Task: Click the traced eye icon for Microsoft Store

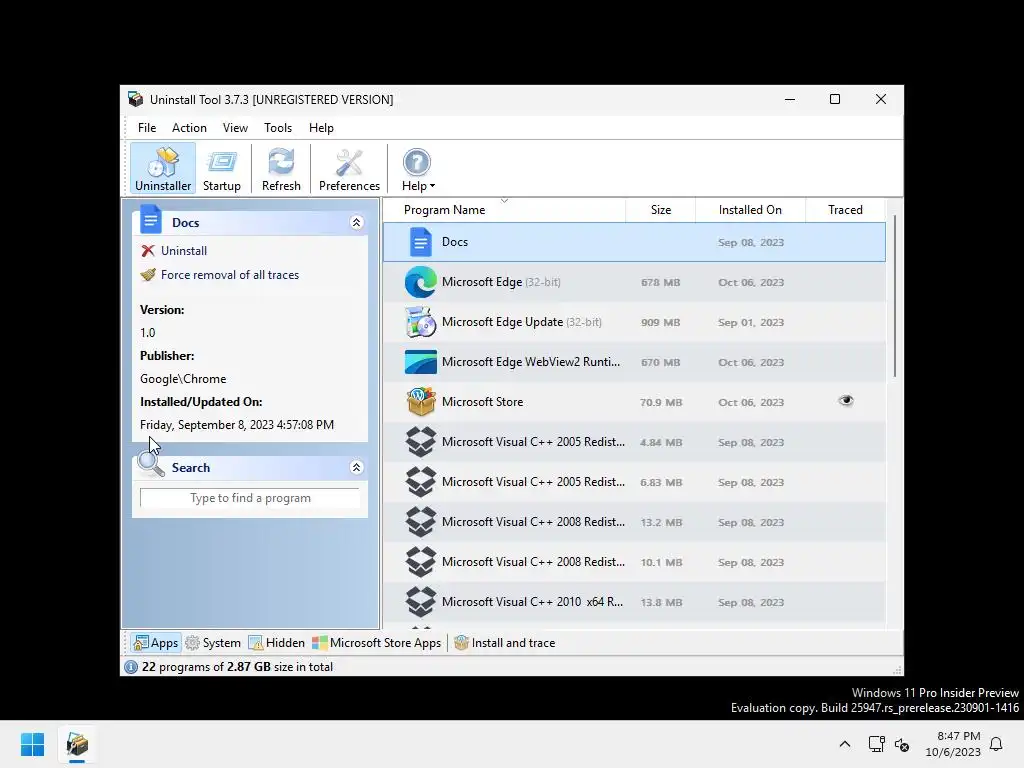Action: (x=846, y=400)
